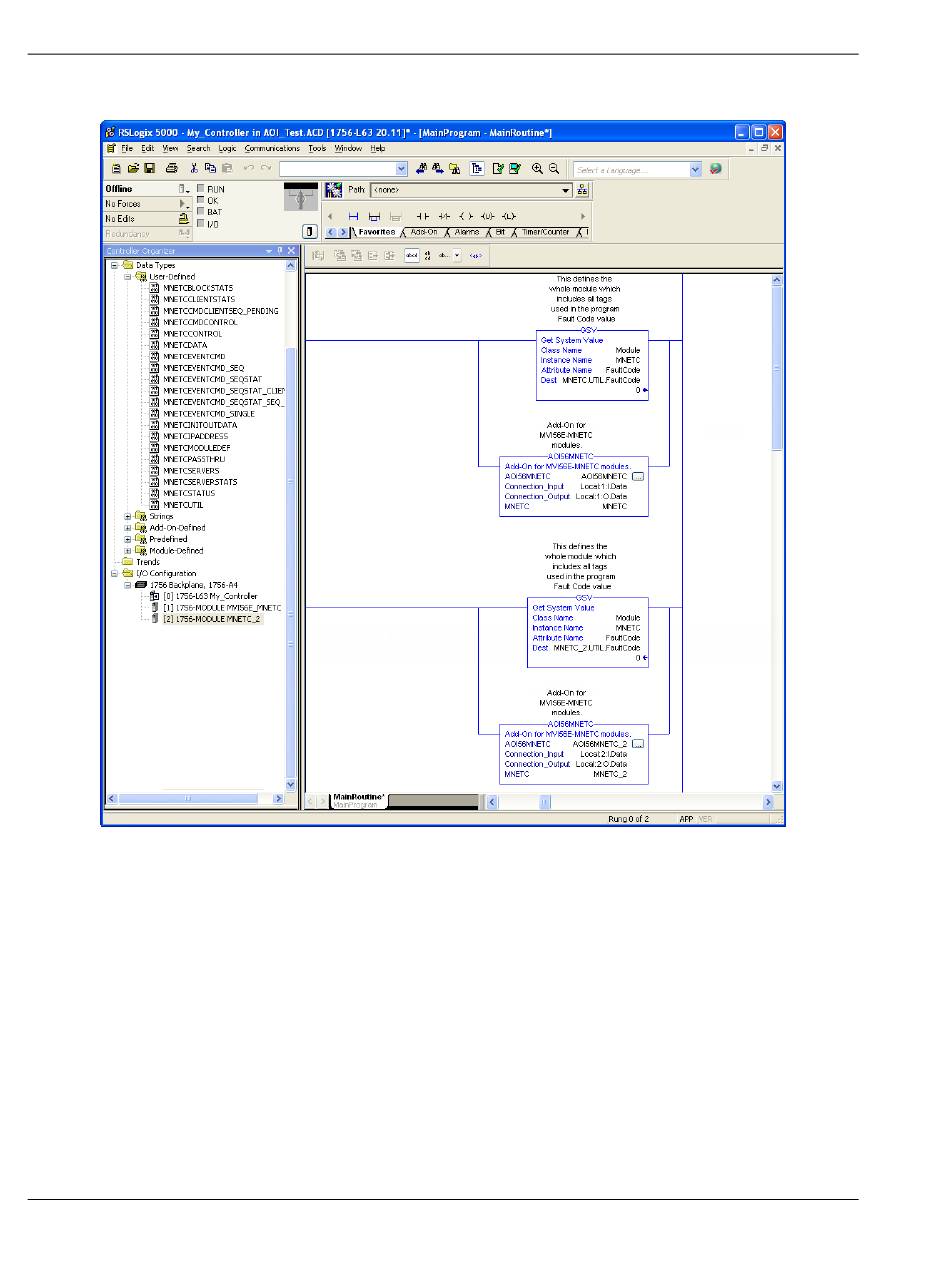The image size is (950, 1267).
Task: Open the File menu
Action: click(127, 148)
